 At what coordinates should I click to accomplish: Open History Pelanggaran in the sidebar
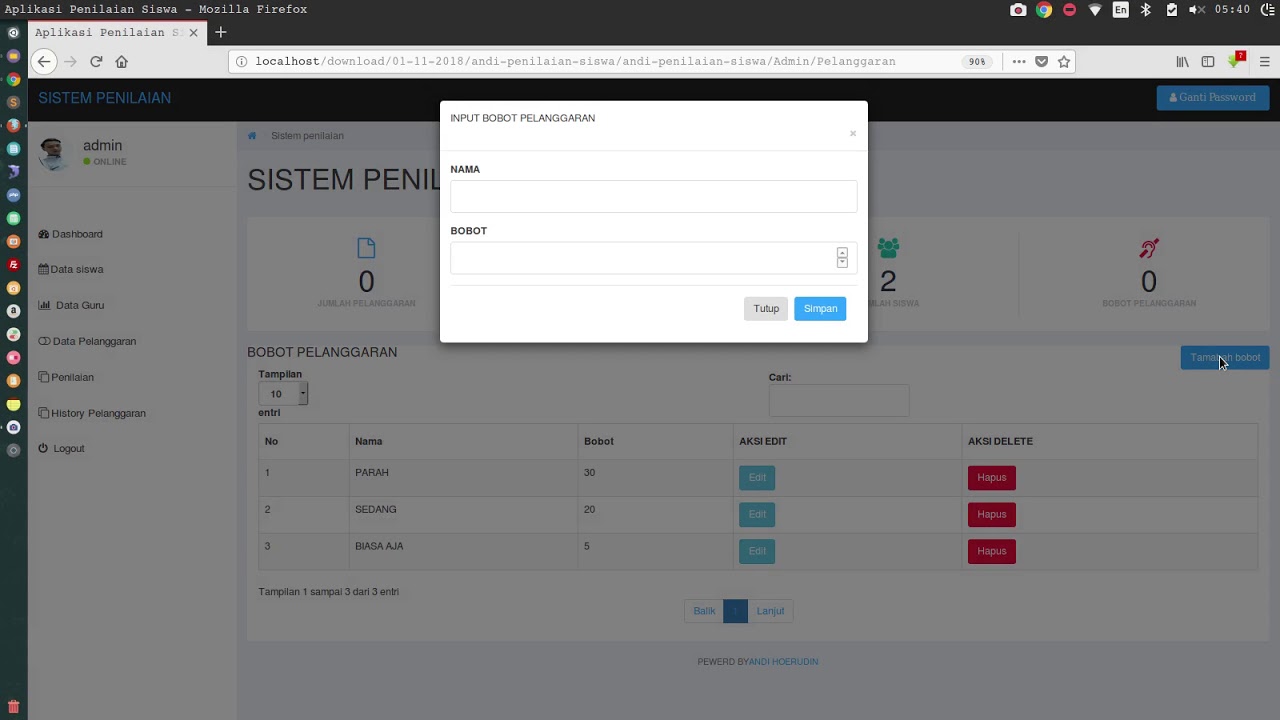pos(92,413)
